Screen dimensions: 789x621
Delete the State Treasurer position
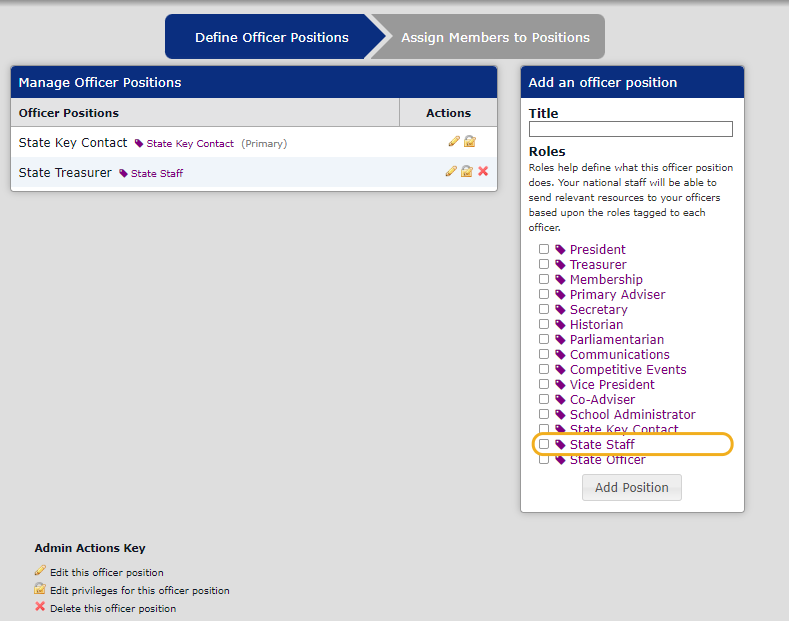pyautogui.click(x=483, y=171)
